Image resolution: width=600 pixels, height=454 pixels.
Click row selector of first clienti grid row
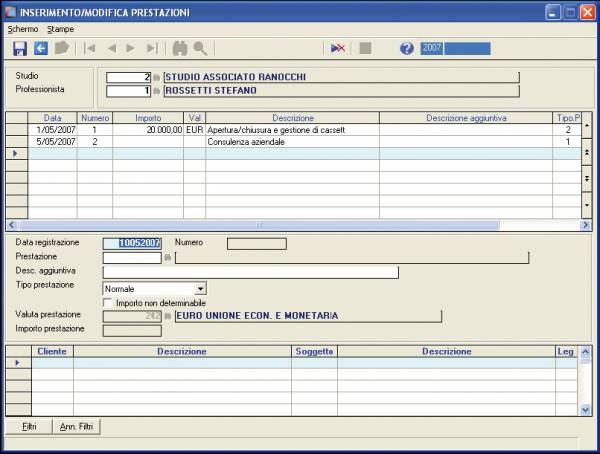tap(18, 363)
